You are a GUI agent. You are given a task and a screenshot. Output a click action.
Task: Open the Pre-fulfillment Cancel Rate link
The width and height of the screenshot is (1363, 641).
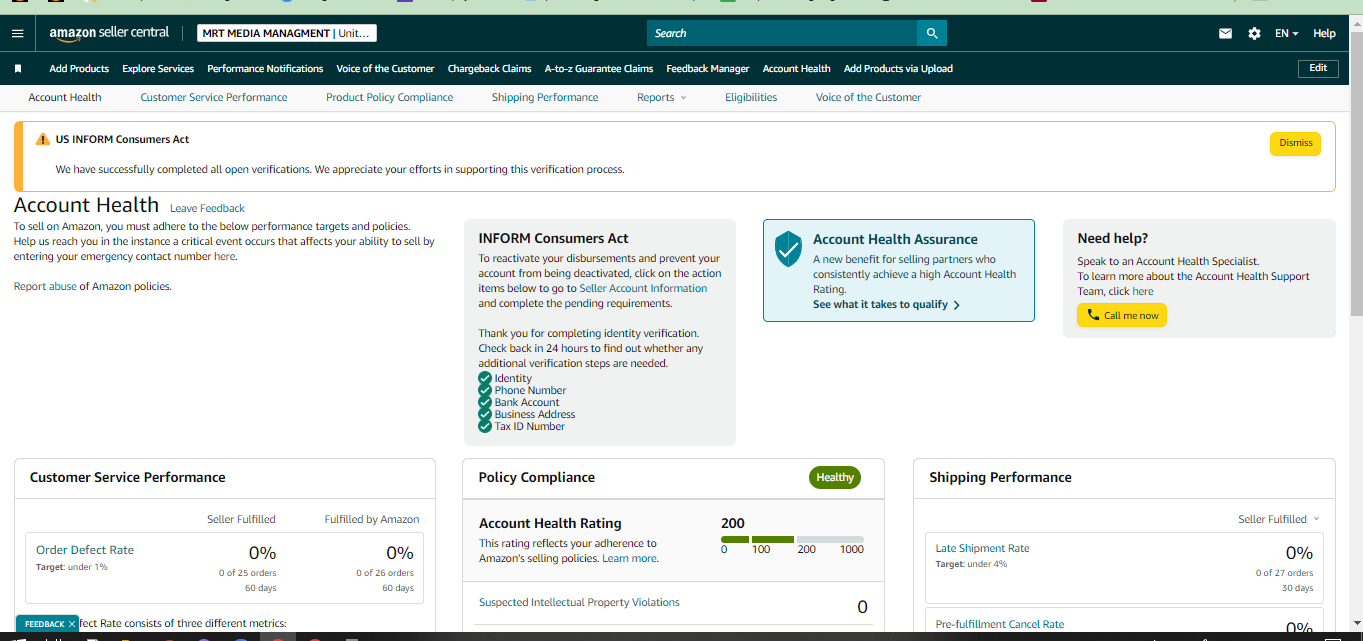pos(1000,624)
